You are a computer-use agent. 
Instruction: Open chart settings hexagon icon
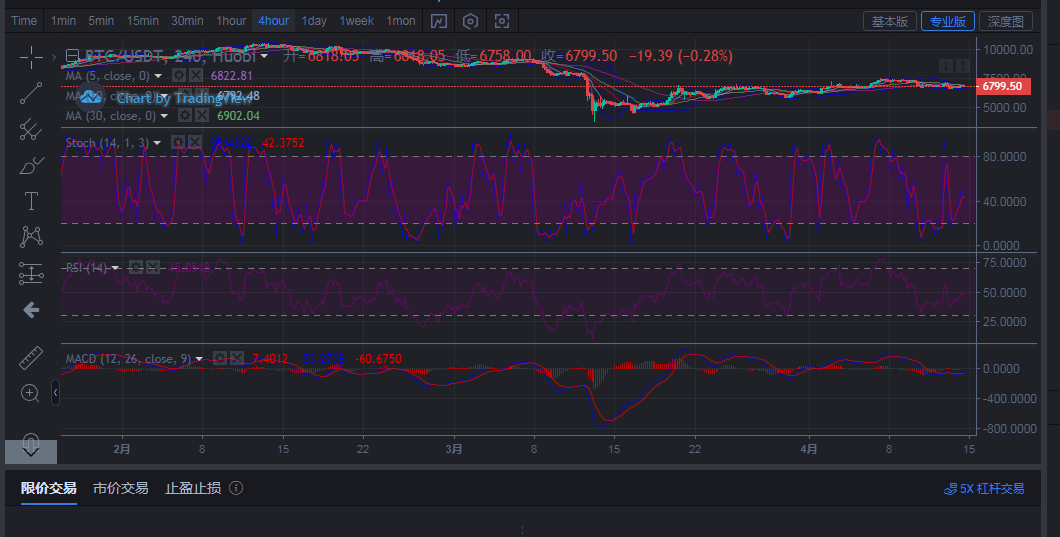pyautogui.click(x=470, y=21)
